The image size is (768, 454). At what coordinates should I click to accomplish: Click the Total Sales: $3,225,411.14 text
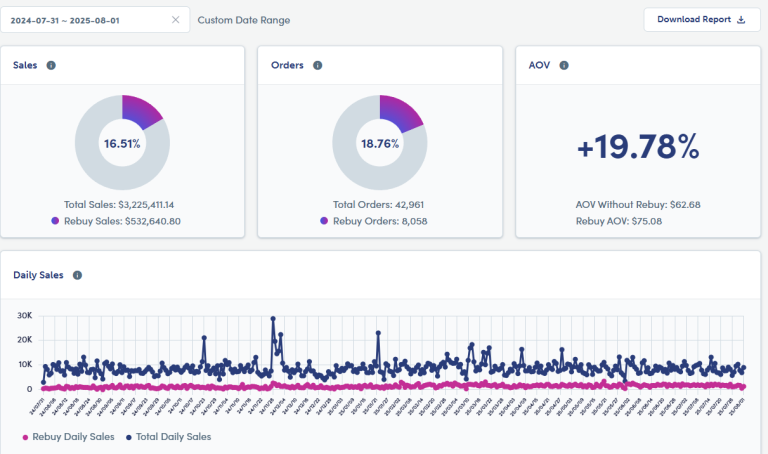(119, 205)
